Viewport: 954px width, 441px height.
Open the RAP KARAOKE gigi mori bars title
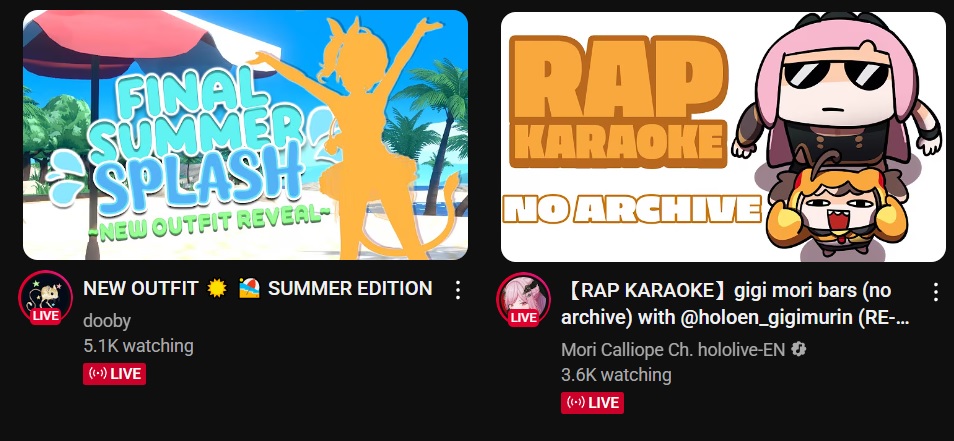point(735,304)
